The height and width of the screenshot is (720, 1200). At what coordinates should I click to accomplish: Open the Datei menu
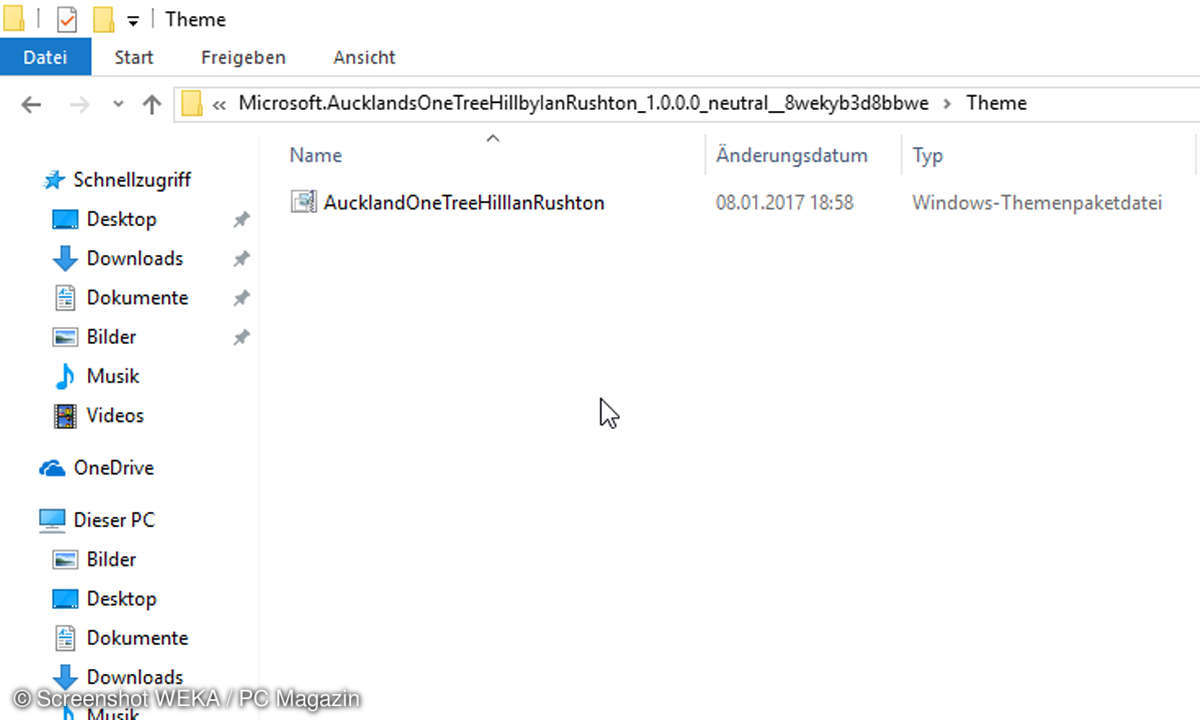pyautogui.click(x=45, y=57)
